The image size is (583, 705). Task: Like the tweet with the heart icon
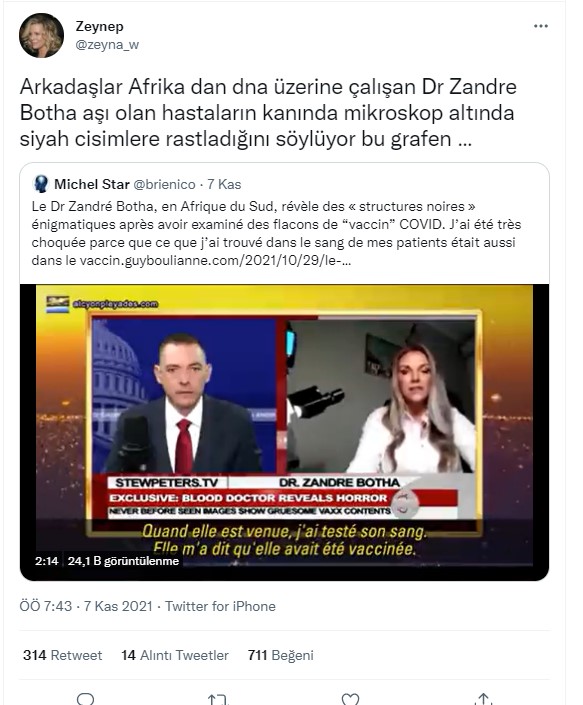350,699
